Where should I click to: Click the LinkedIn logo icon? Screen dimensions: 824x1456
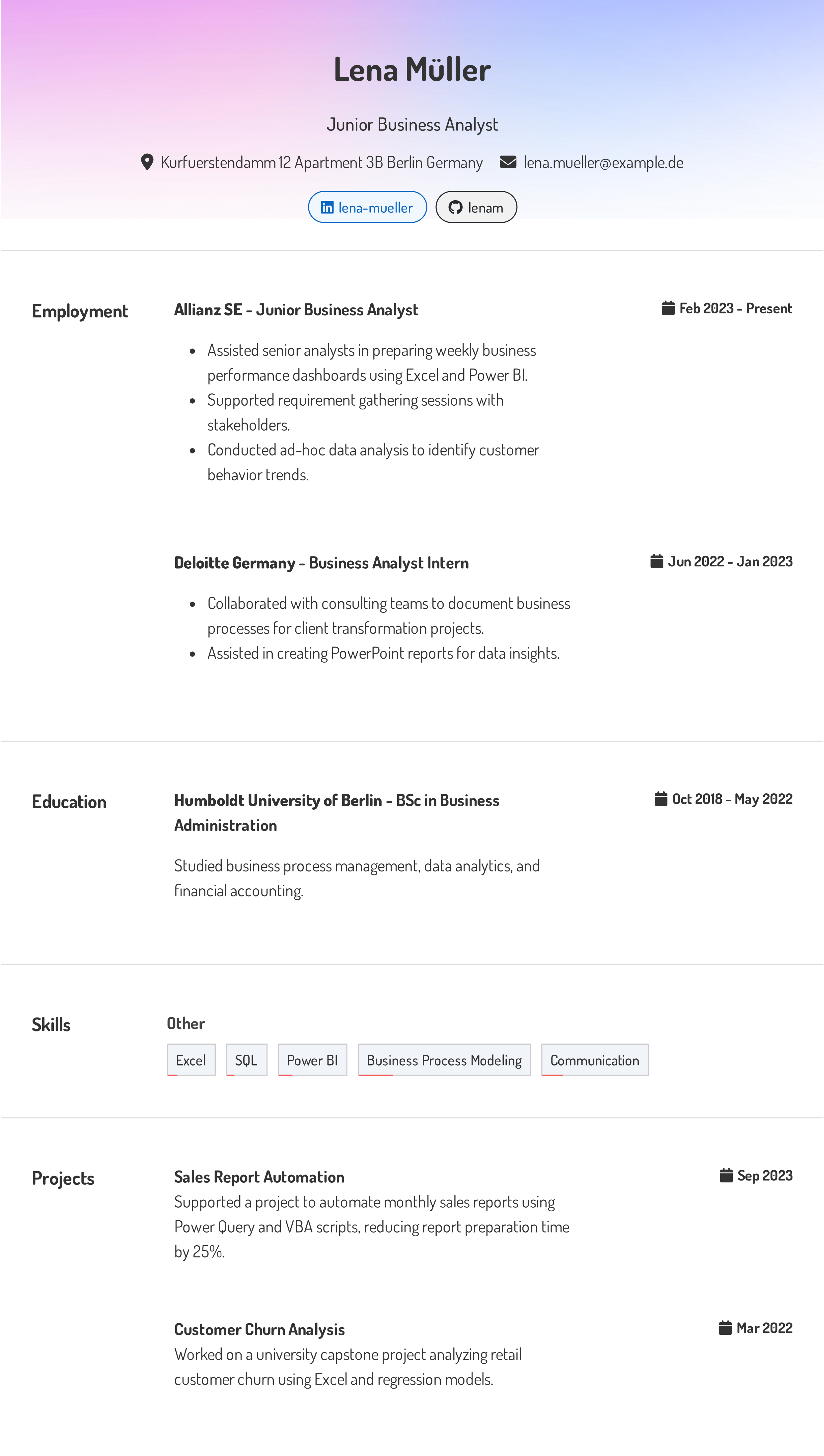click(x=327, y=207)
